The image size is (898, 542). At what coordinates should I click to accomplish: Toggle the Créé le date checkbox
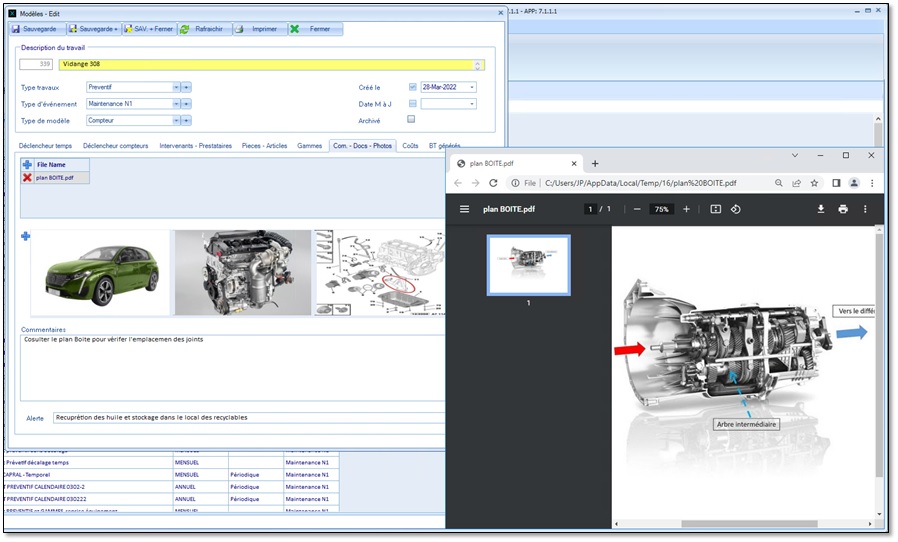[412, 87]
